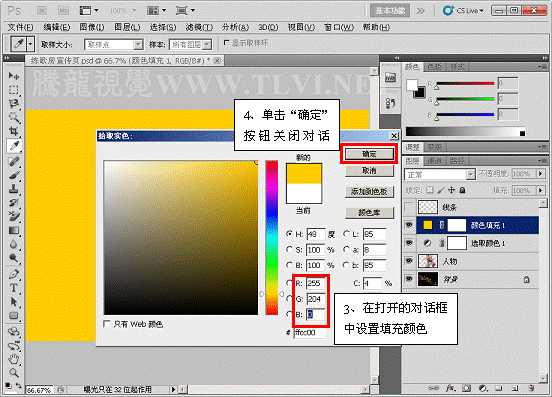552x397 pixels.
Task: Click inside the color picker field
Action: click(x=181, y=238)
